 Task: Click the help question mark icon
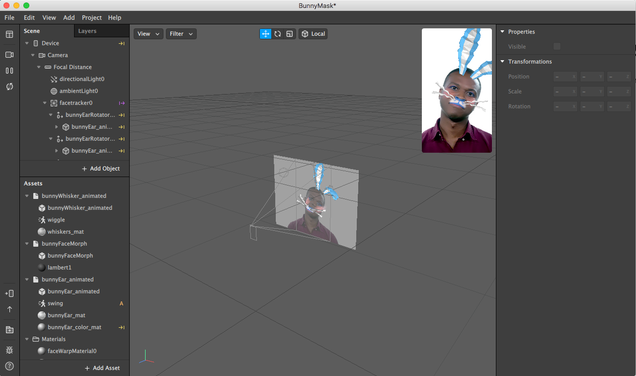(9, 366)
